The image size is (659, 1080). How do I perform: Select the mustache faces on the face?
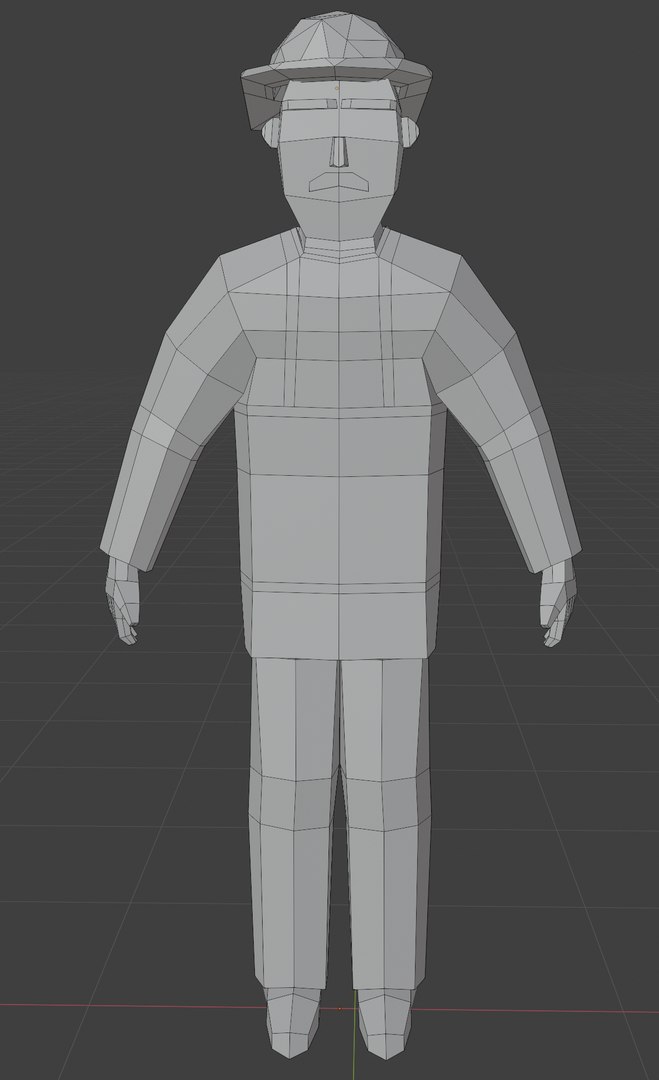pyautogui.click(x=338, y=182)
